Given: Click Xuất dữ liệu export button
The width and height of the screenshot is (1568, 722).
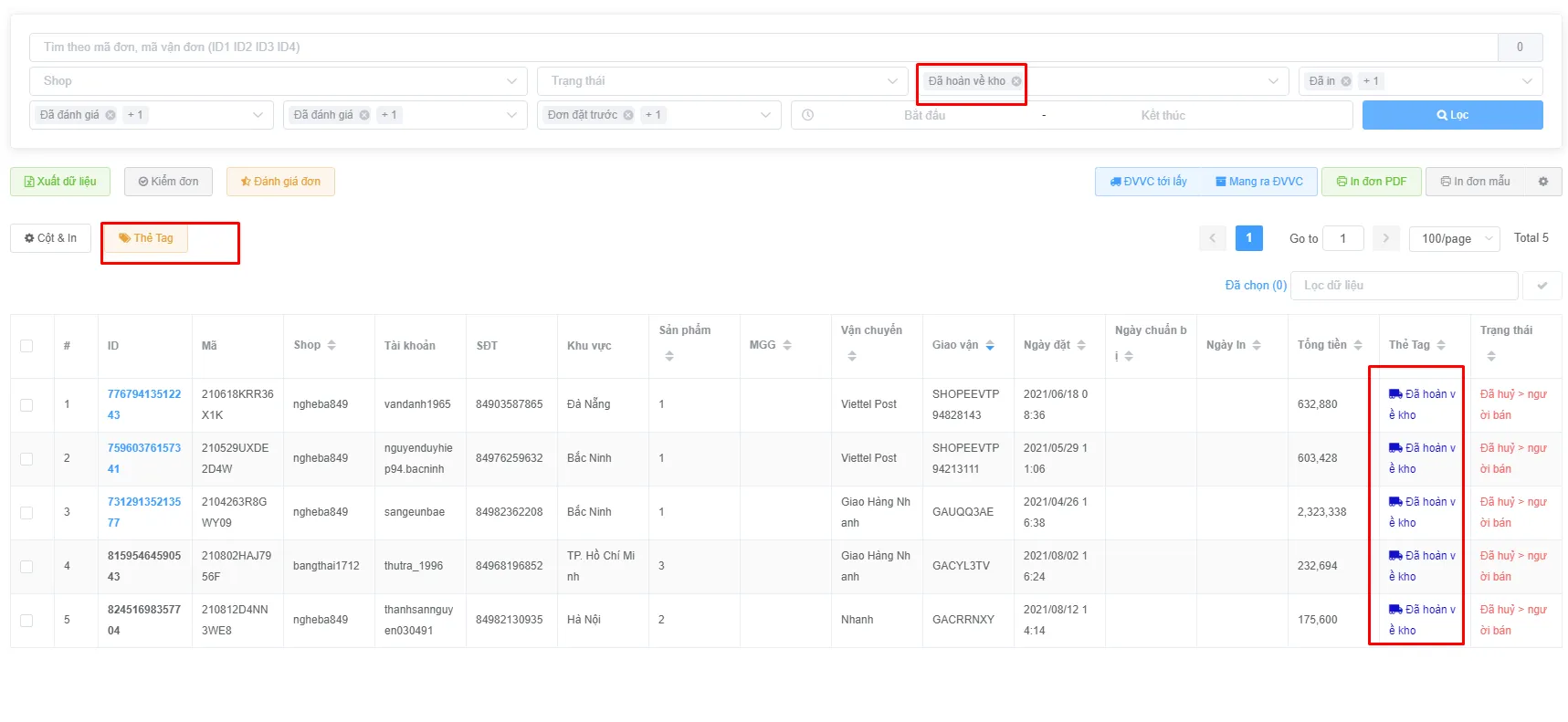Looking at the screenshot, I should click(x=60, y=182).
